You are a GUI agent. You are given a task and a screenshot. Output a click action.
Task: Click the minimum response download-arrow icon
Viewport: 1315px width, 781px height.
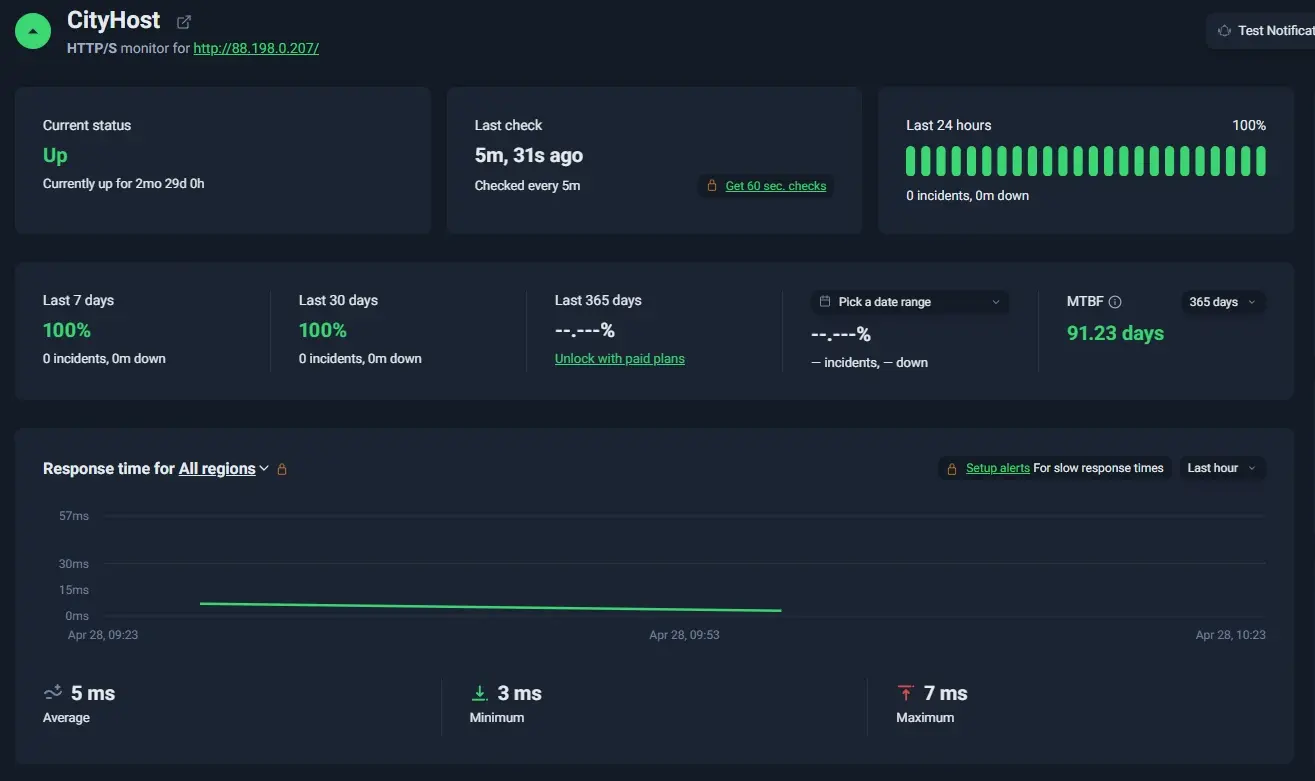479,693
